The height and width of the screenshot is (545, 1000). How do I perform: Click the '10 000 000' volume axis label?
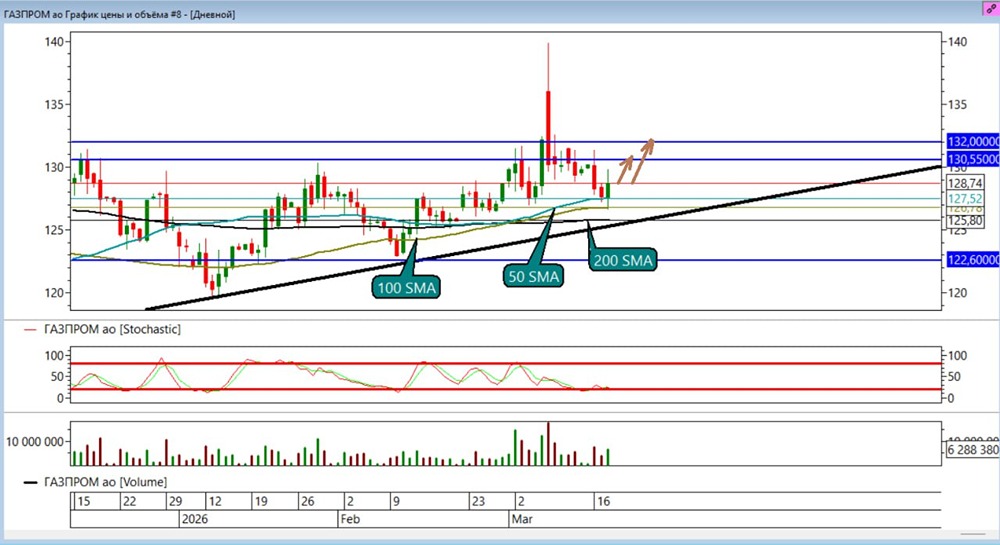35,442
